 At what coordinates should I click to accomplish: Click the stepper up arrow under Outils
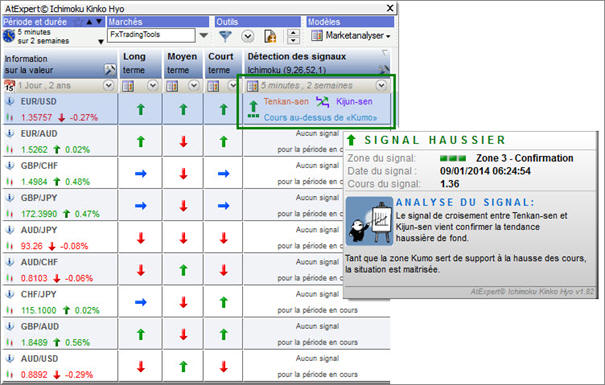[293, 33]
